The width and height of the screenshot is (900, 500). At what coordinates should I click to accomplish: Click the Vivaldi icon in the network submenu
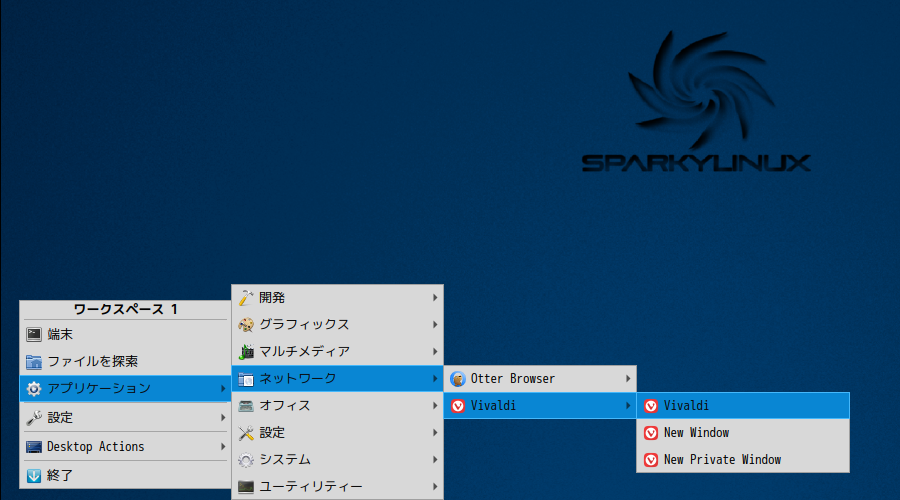click(x=457, y=406)
